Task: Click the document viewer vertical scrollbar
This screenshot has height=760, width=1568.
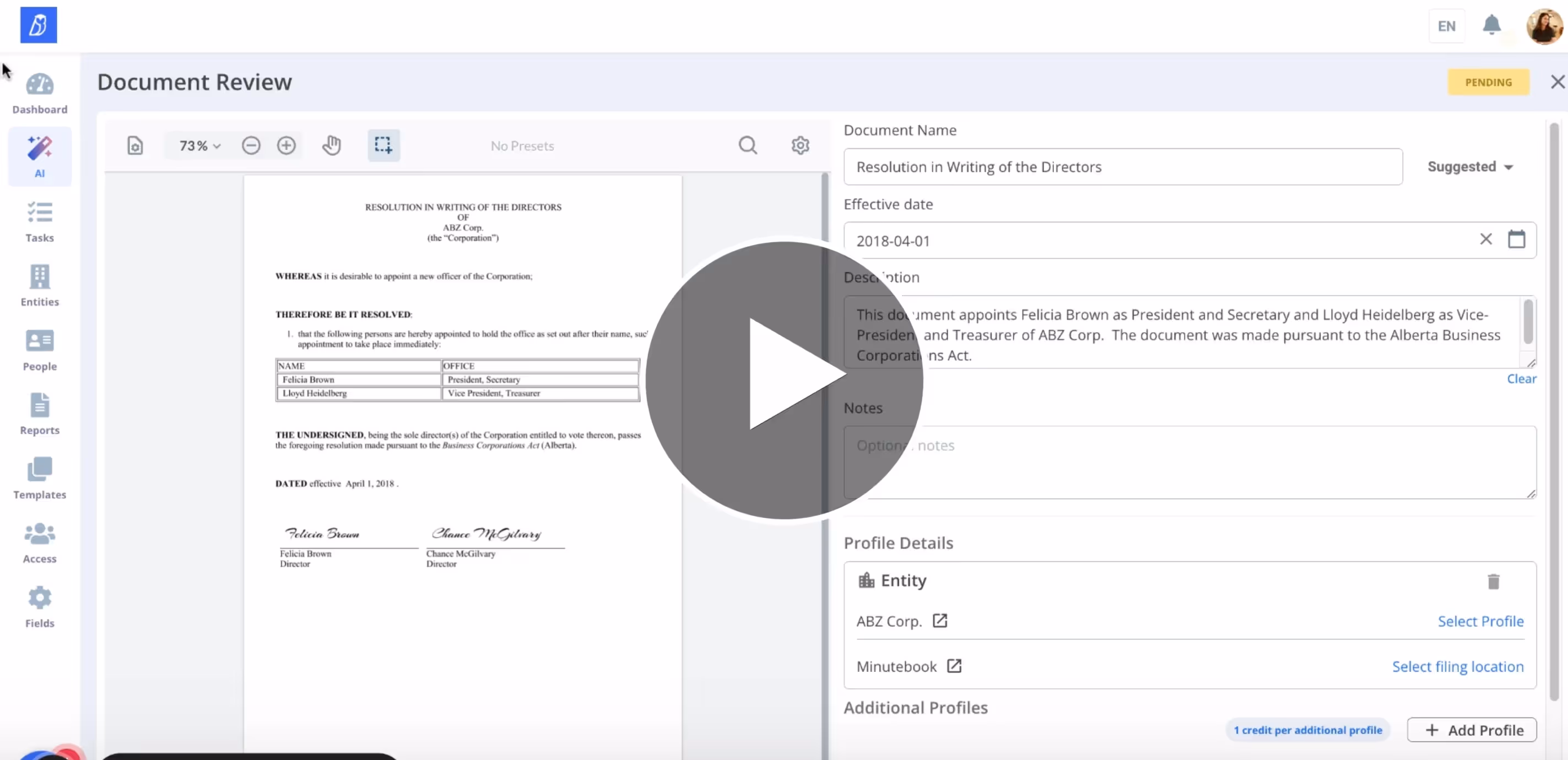Action: coord(825,465)
